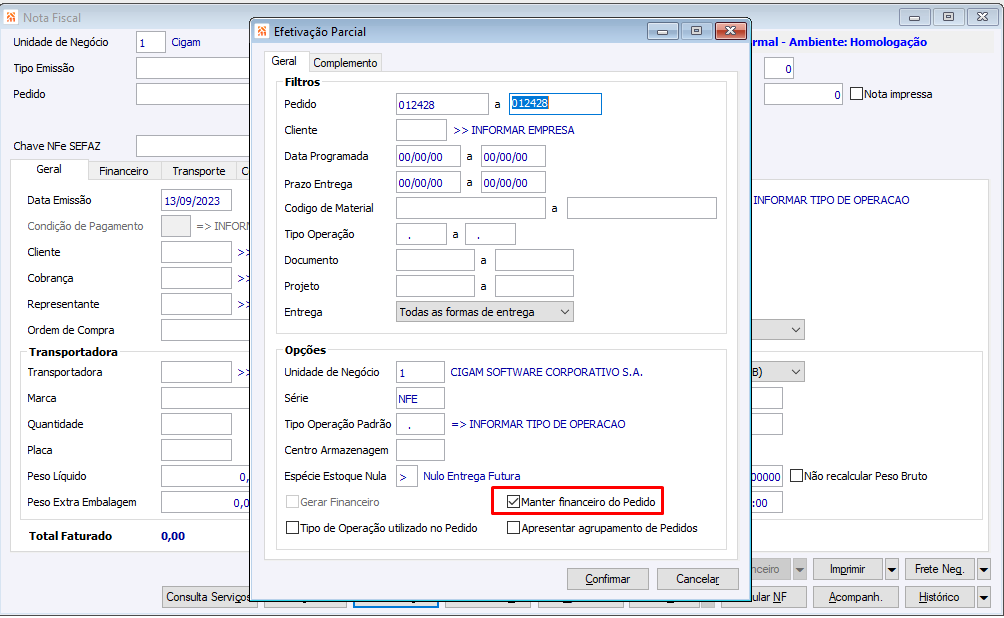The image size is (1004, 618).
Task: Click the Espécie Estoque Nula field
Action: (x=407, y=476)
